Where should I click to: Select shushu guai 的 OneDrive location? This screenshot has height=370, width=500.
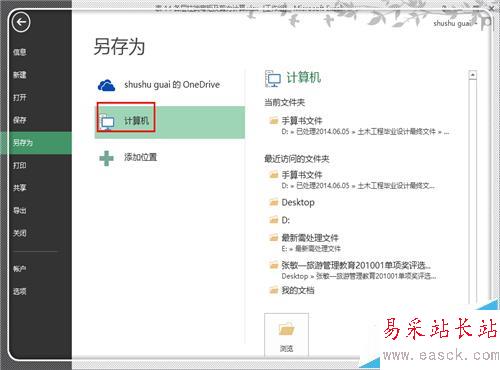point(172,85)
